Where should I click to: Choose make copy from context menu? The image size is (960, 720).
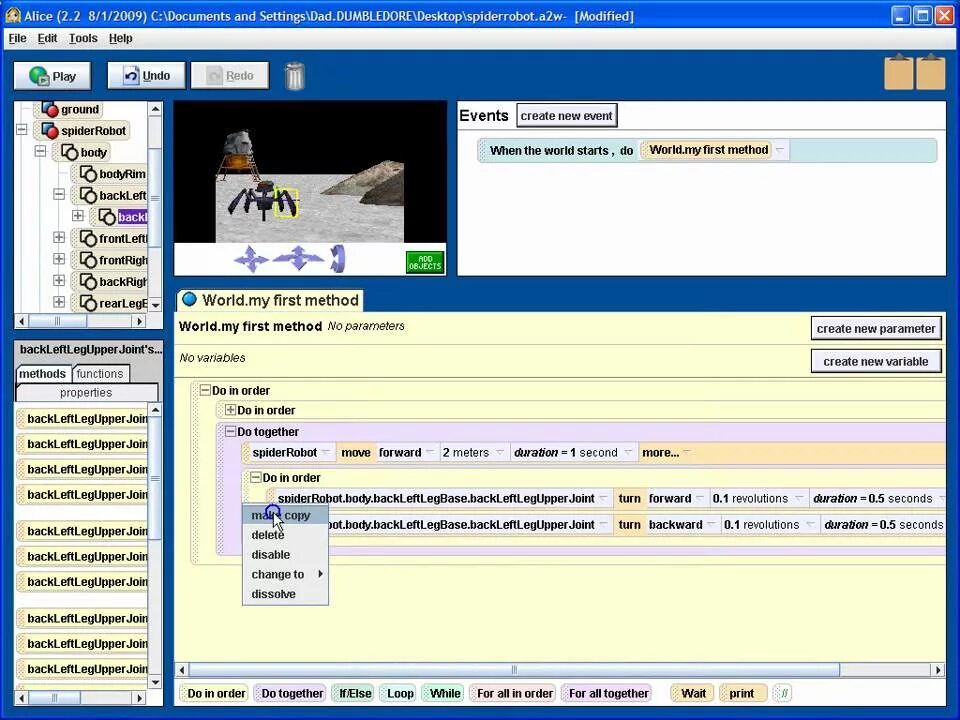point(285,516)
